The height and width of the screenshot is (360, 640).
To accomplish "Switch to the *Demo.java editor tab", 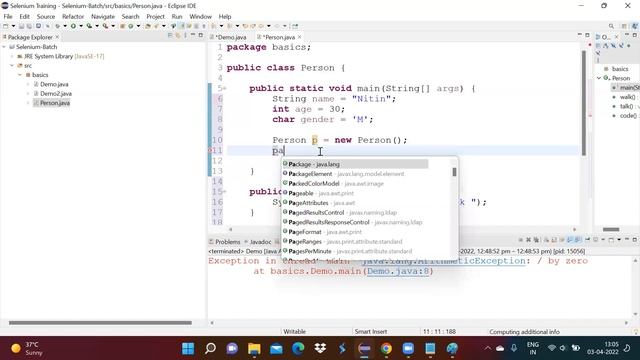I will pos(228,37).
